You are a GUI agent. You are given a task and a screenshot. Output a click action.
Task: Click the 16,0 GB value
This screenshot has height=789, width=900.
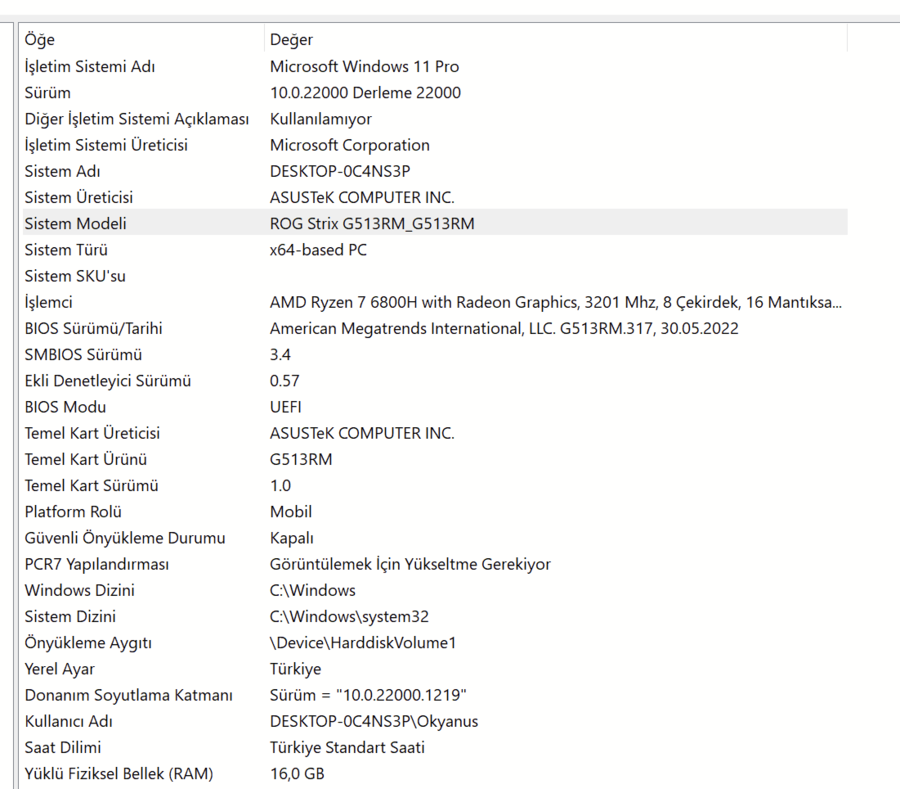pyautogui.click(x=297, y=774)
